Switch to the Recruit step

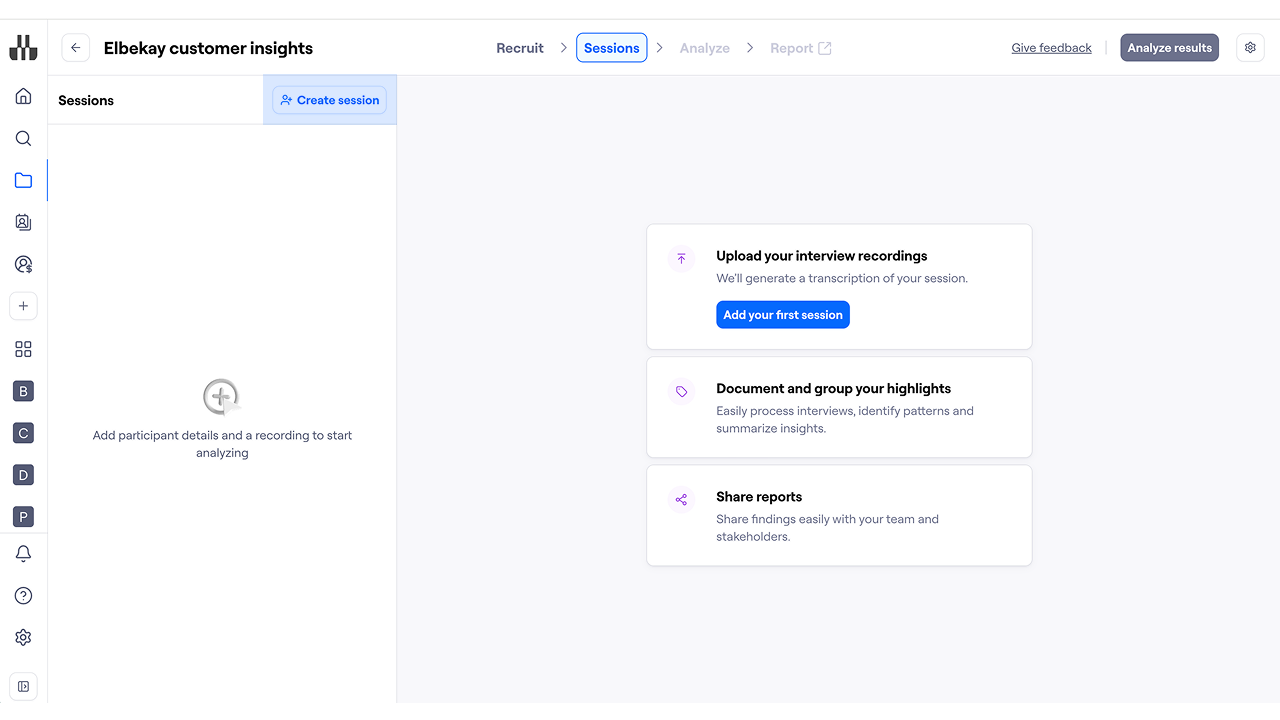pyautogui.click(x=520, y=48)
